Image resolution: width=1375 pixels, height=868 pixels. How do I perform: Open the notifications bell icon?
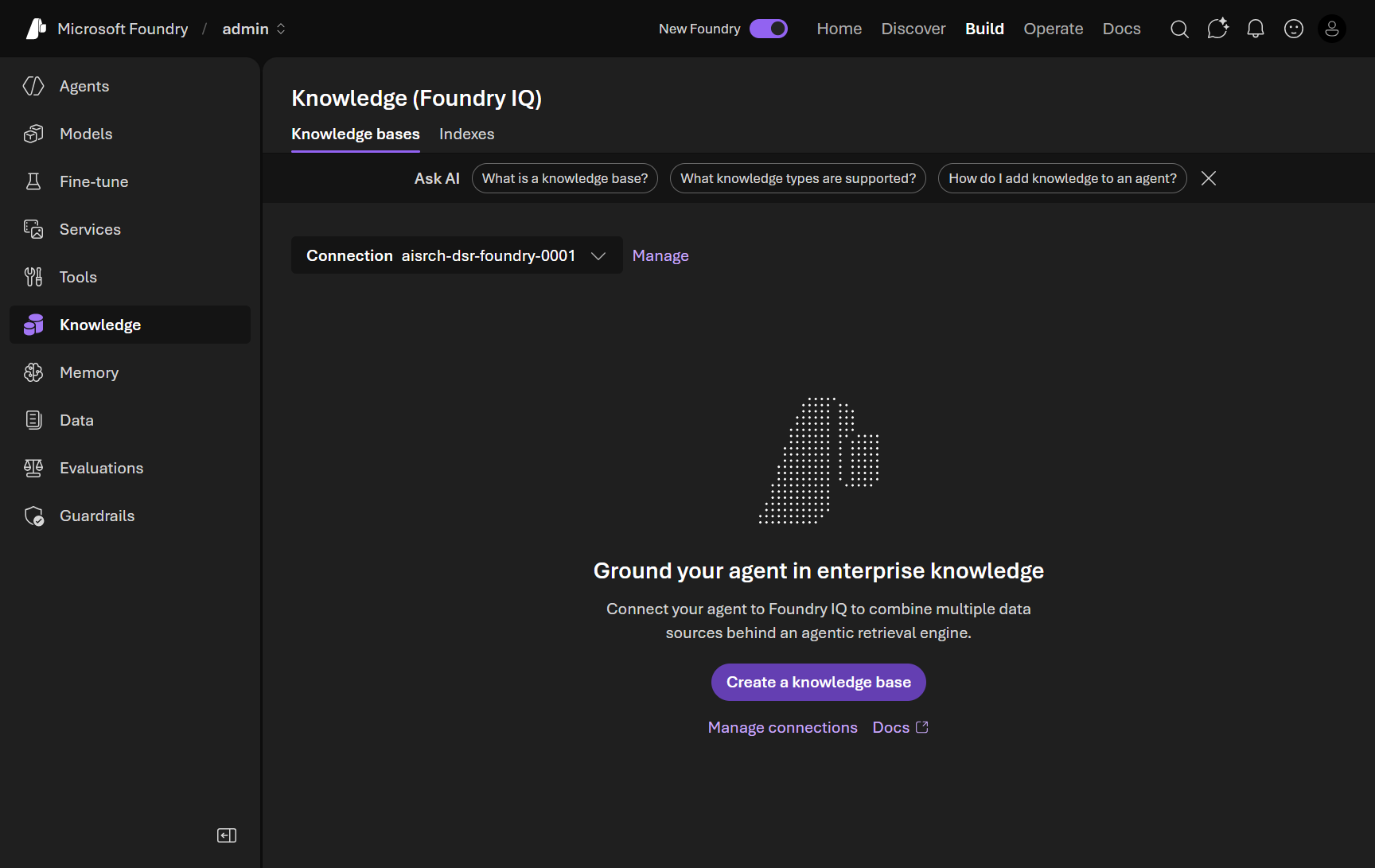point(1256,29)
